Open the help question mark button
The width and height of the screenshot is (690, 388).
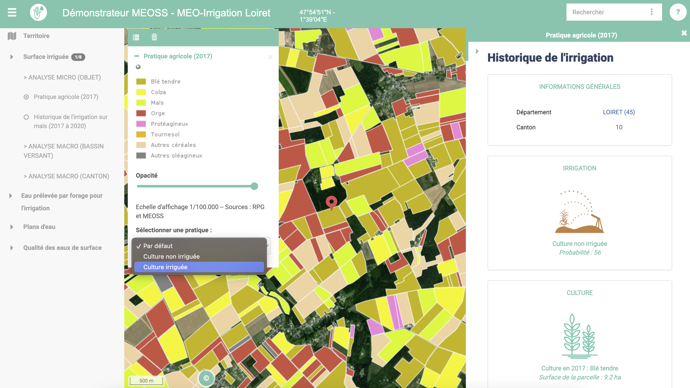coord(678,12)
